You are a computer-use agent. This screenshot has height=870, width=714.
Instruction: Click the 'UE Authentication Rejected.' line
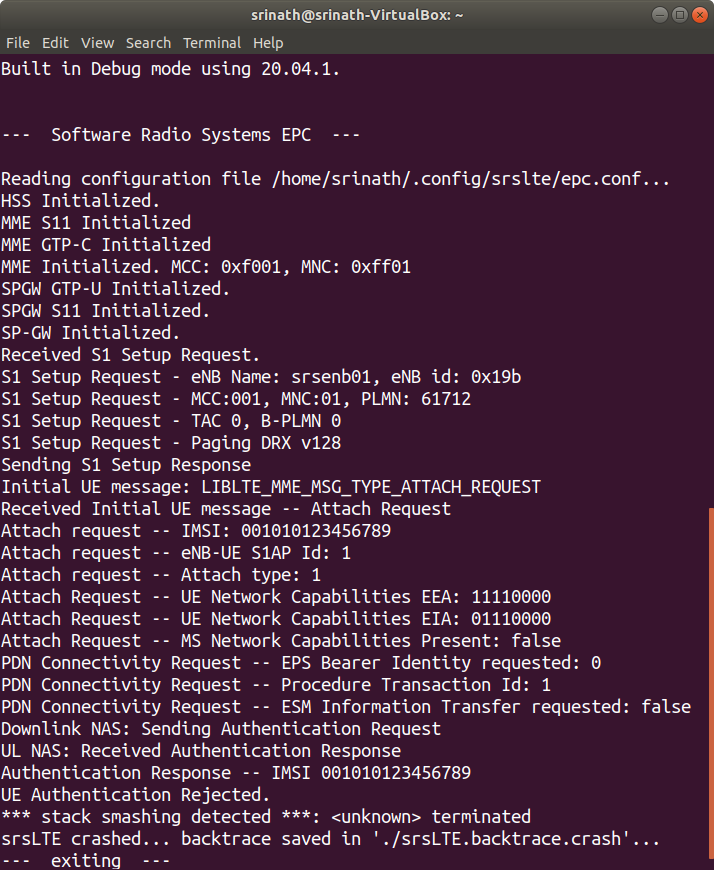coord(135,795)
